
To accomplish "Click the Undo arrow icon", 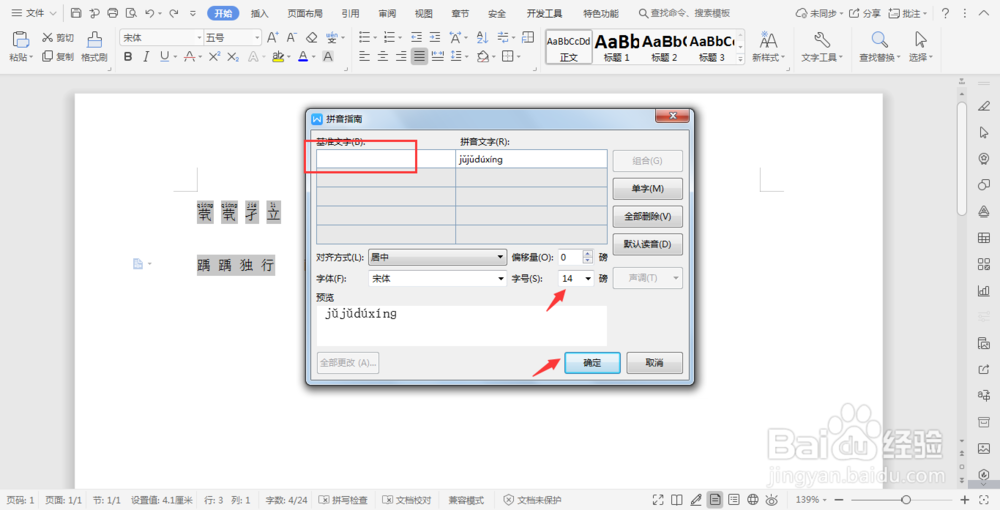I will click(x=149, y=13).
